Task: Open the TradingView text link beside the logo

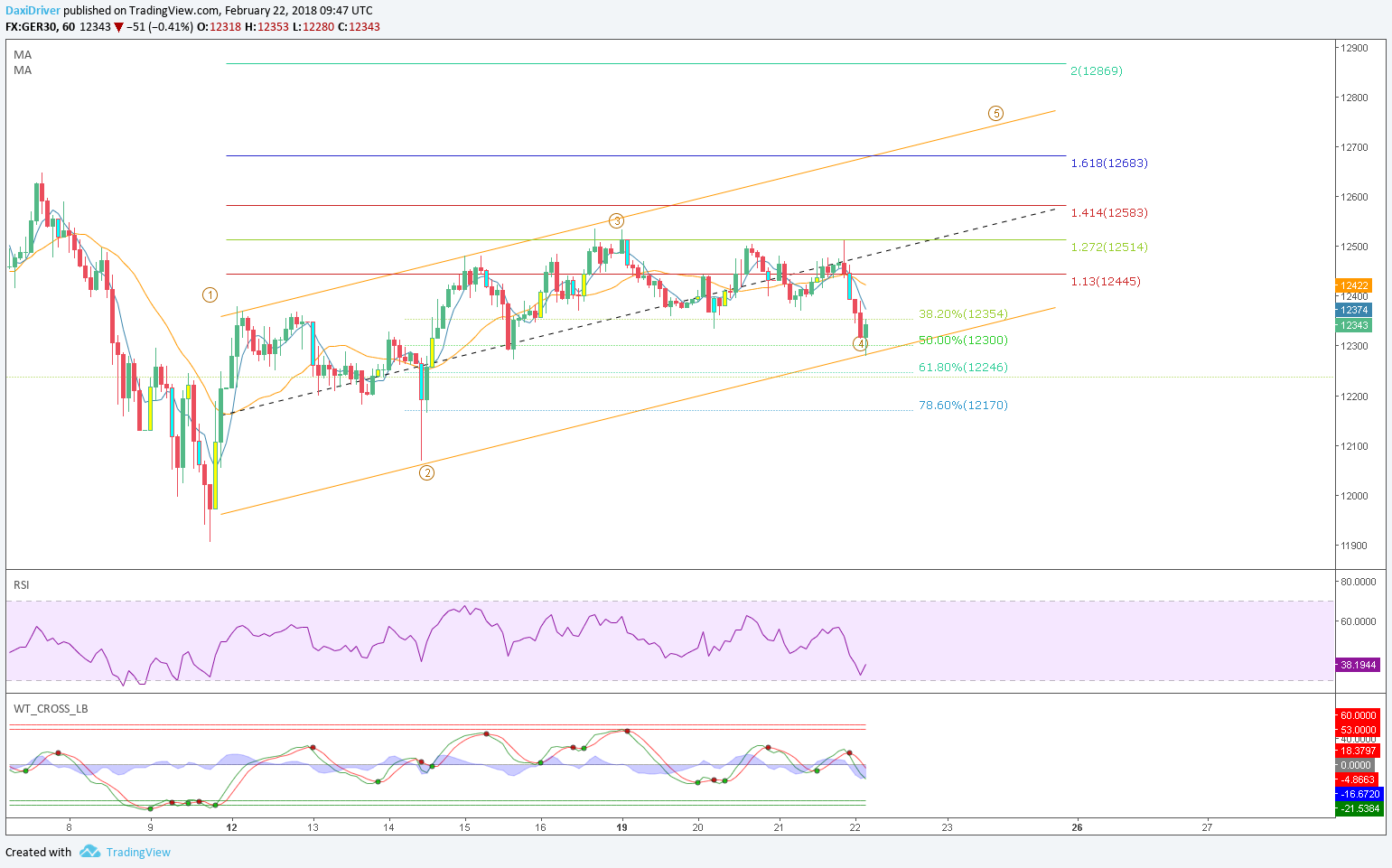Action: coord(138,852)
